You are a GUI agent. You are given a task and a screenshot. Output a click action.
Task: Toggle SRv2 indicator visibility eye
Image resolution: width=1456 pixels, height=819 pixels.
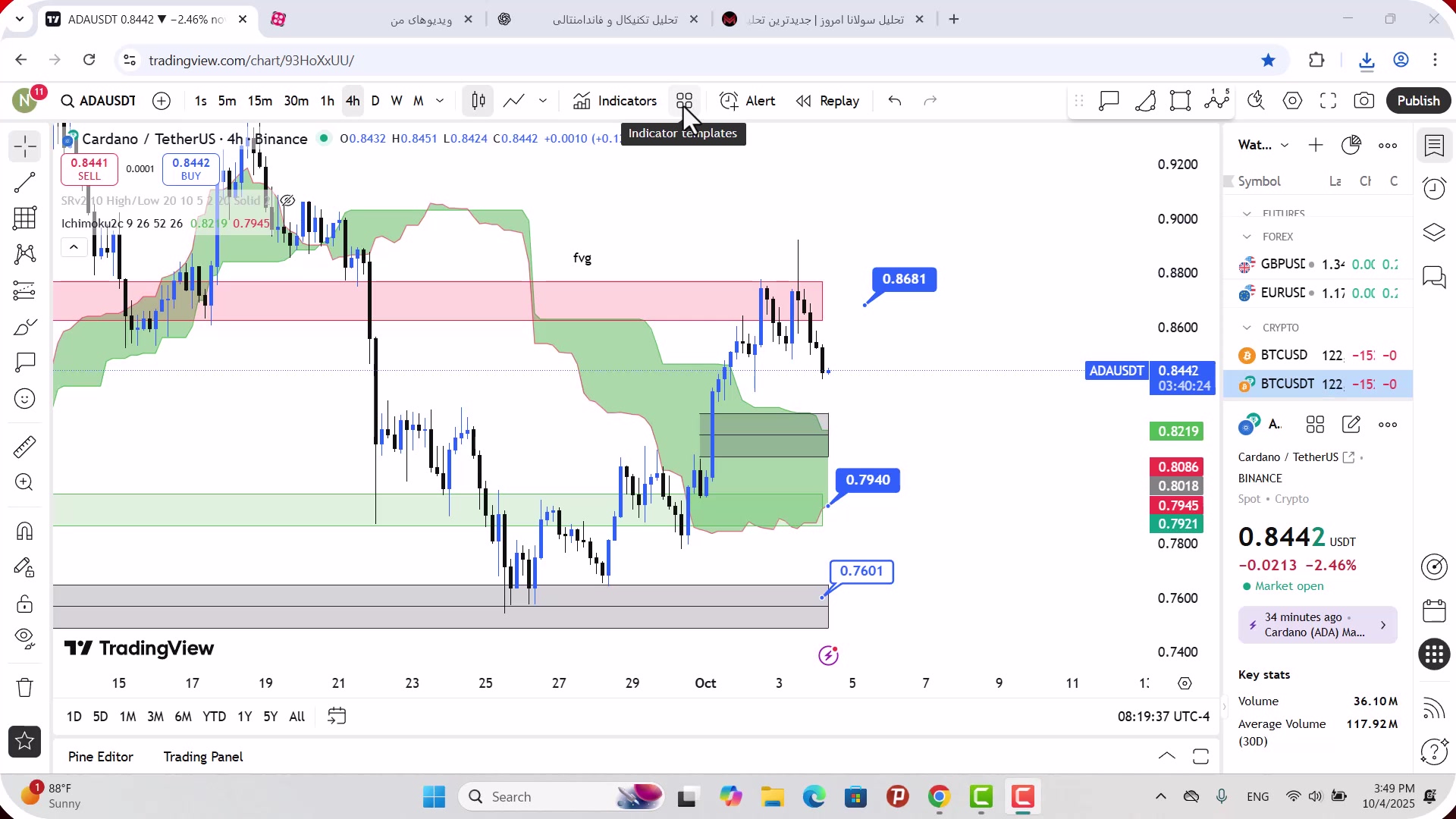click(287, 201)
